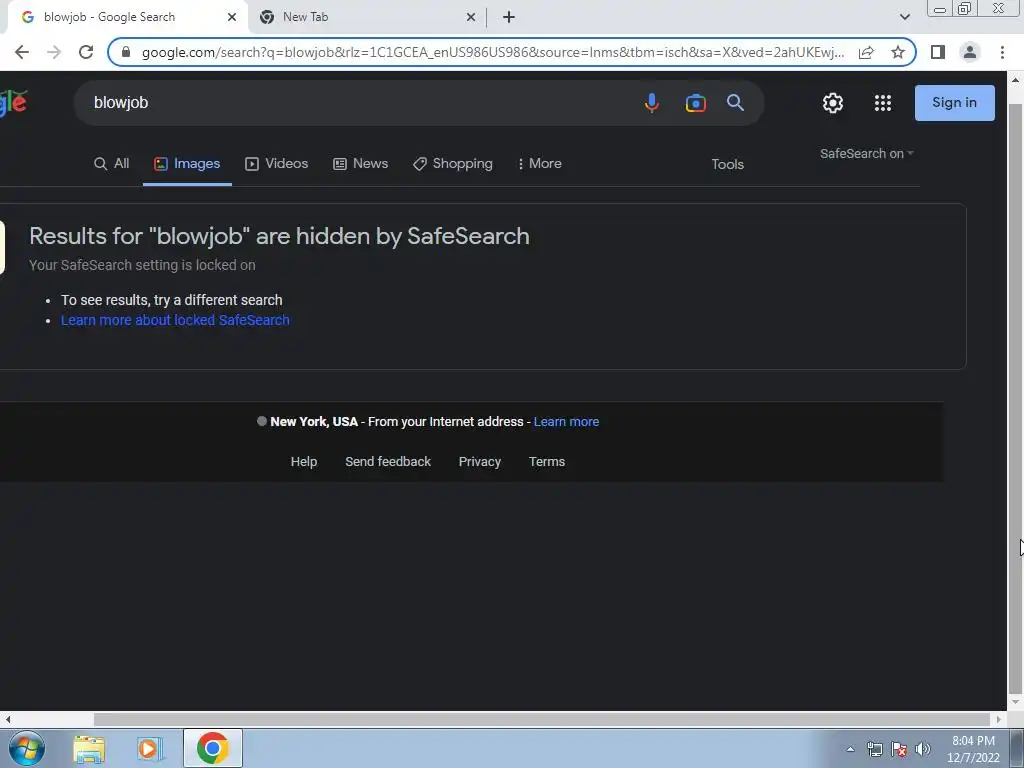The height and width of the screenshot is (768, 1024).
Task: Show hidden system tray icons
Action: click(850, 749)
